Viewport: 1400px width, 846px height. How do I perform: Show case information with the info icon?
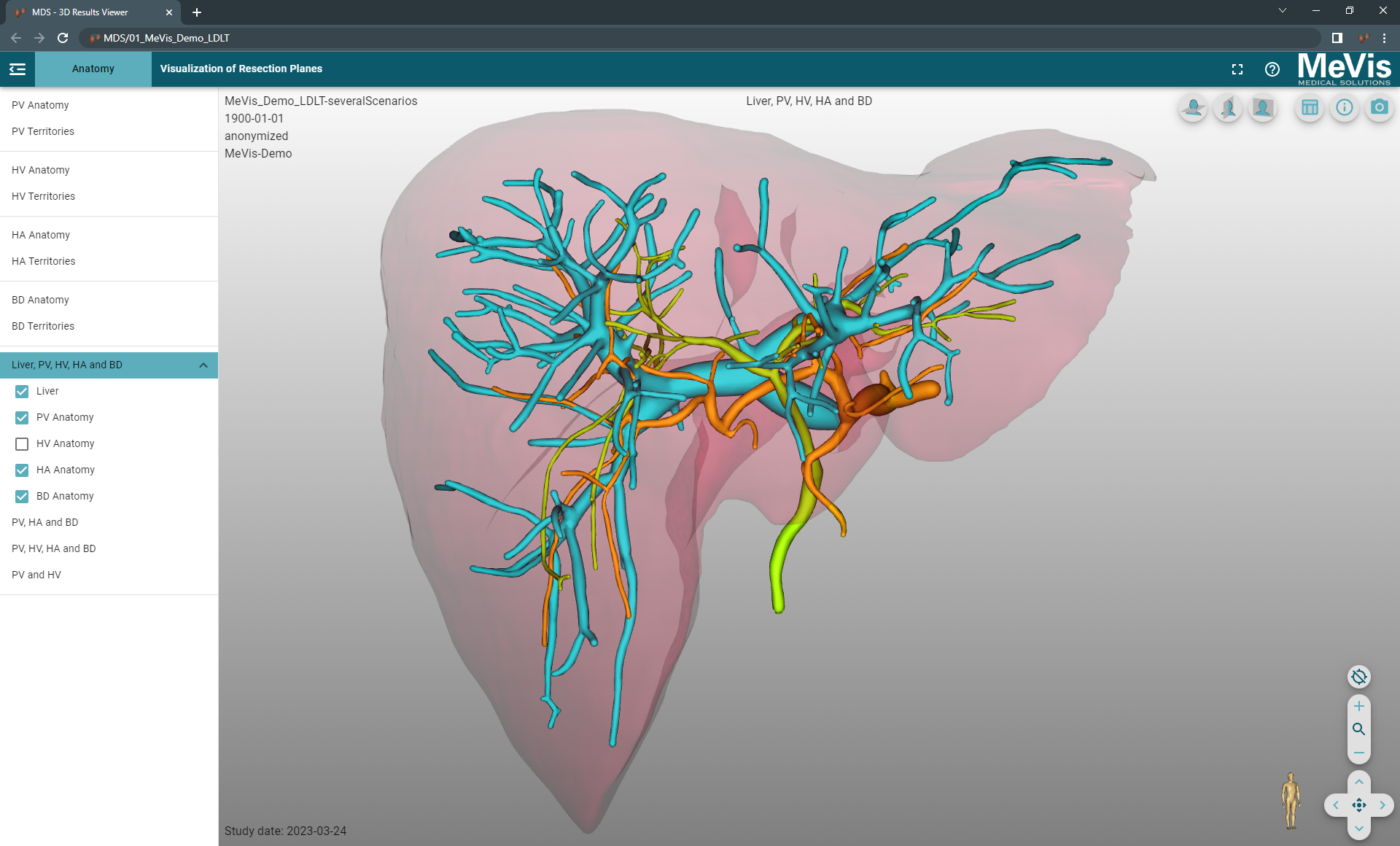(x=1345, y=109)
